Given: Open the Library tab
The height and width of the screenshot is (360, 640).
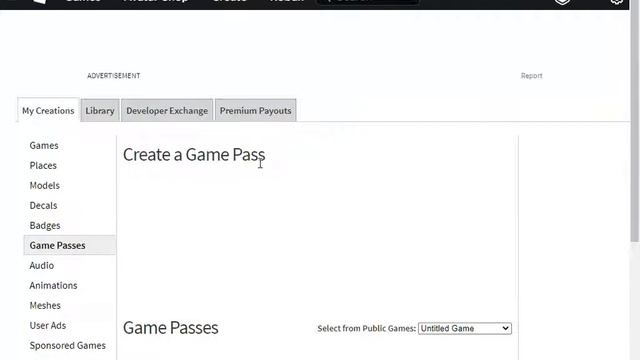Looking at the screenshot, I should tap(100, 110).
